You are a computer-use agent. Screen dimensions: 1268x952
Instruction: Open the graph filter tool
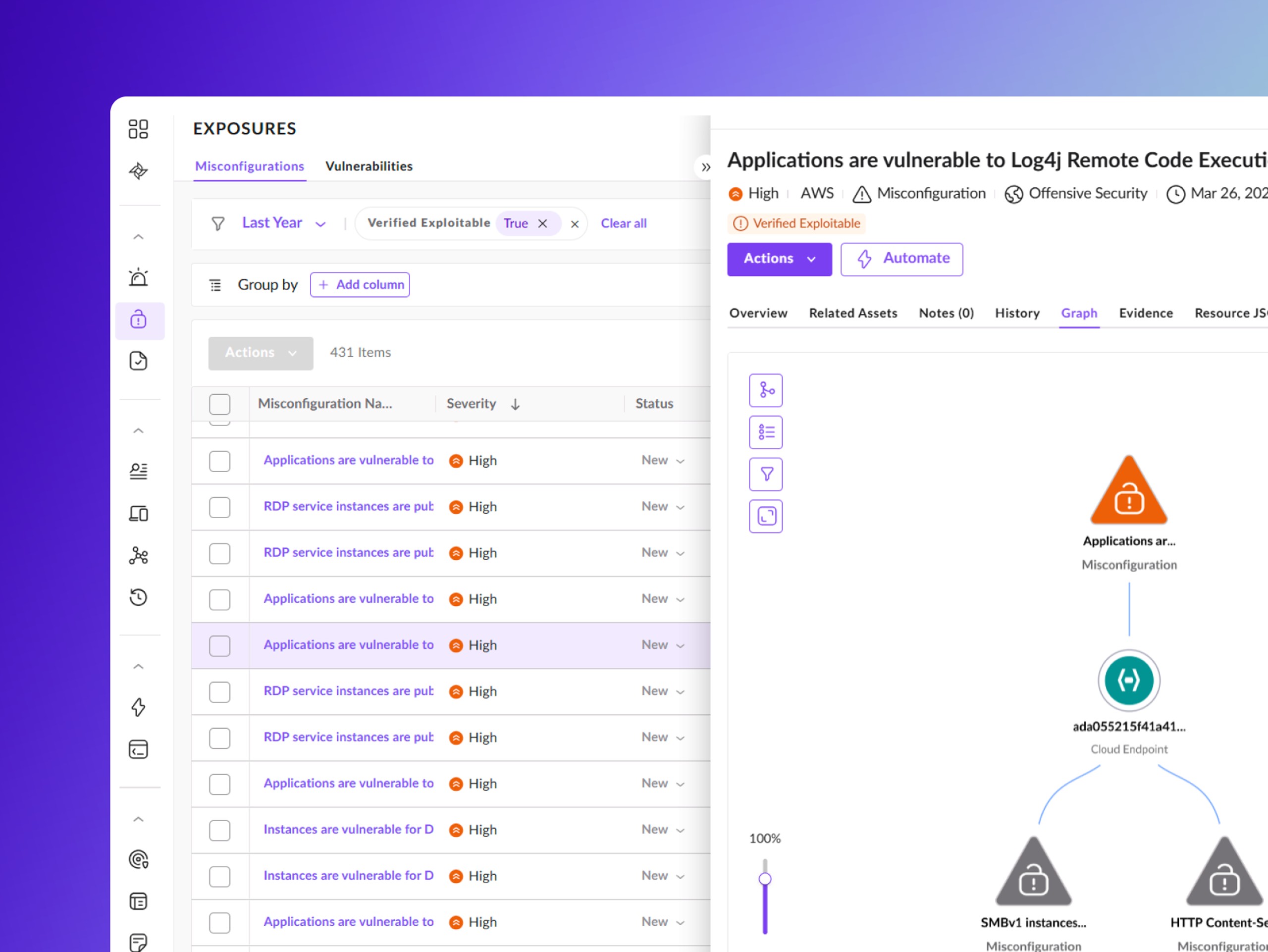pyautogui.click(x=766, y=474)
